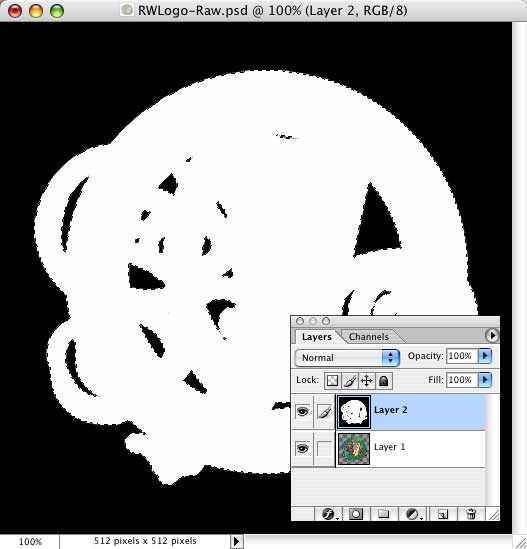Open the Layers palette options menu arrow

tap(492, 335)
